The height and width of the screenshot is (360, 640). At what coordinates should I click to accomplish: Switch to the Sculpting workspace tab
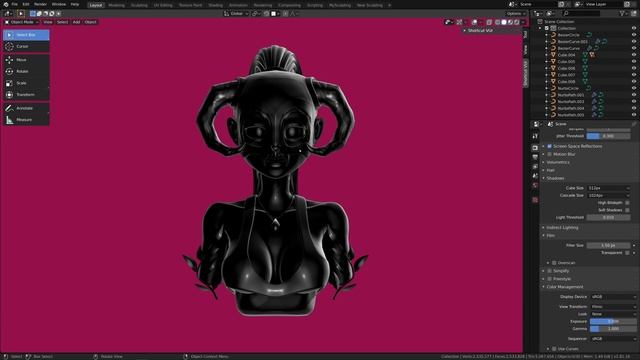[x=139, y=5]
